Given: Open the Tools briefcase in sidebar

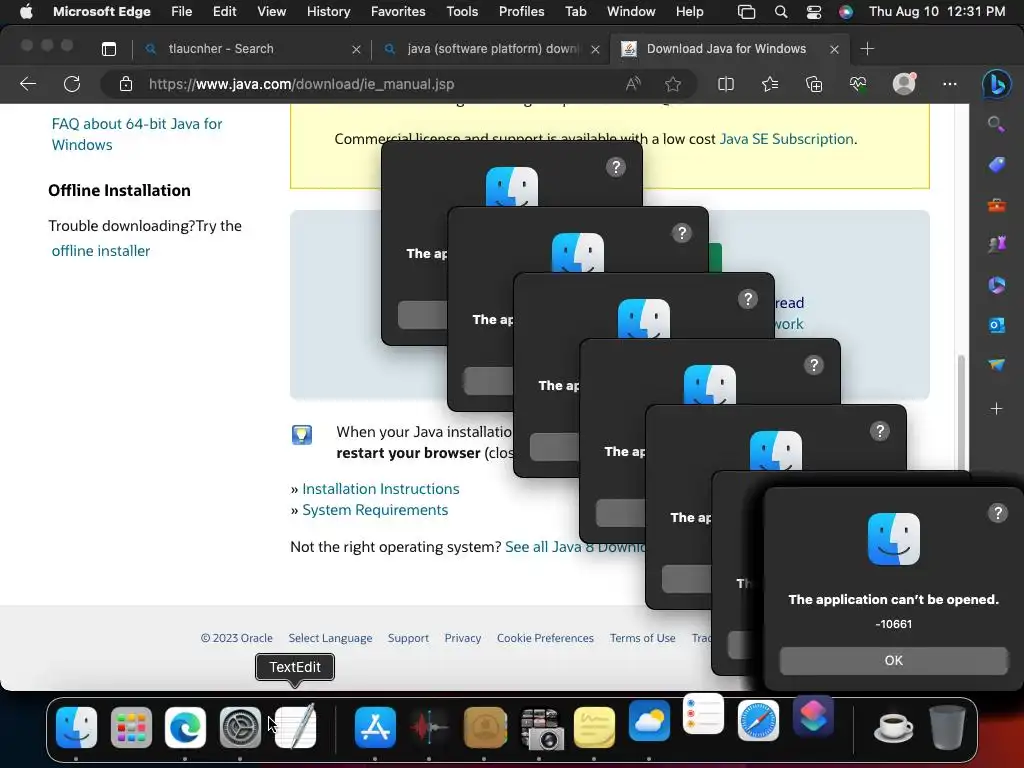Looking at the screenshot, I should [x=996, y=205].
